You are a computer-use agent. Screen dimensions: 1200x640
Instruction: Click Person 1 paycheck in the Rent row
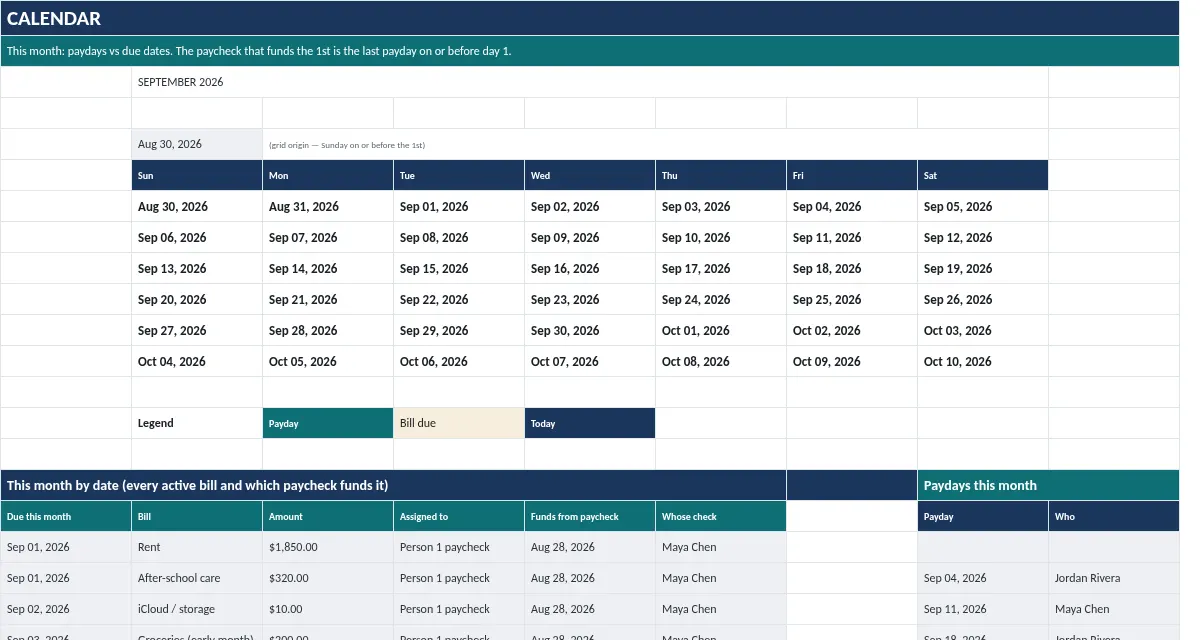459,547
